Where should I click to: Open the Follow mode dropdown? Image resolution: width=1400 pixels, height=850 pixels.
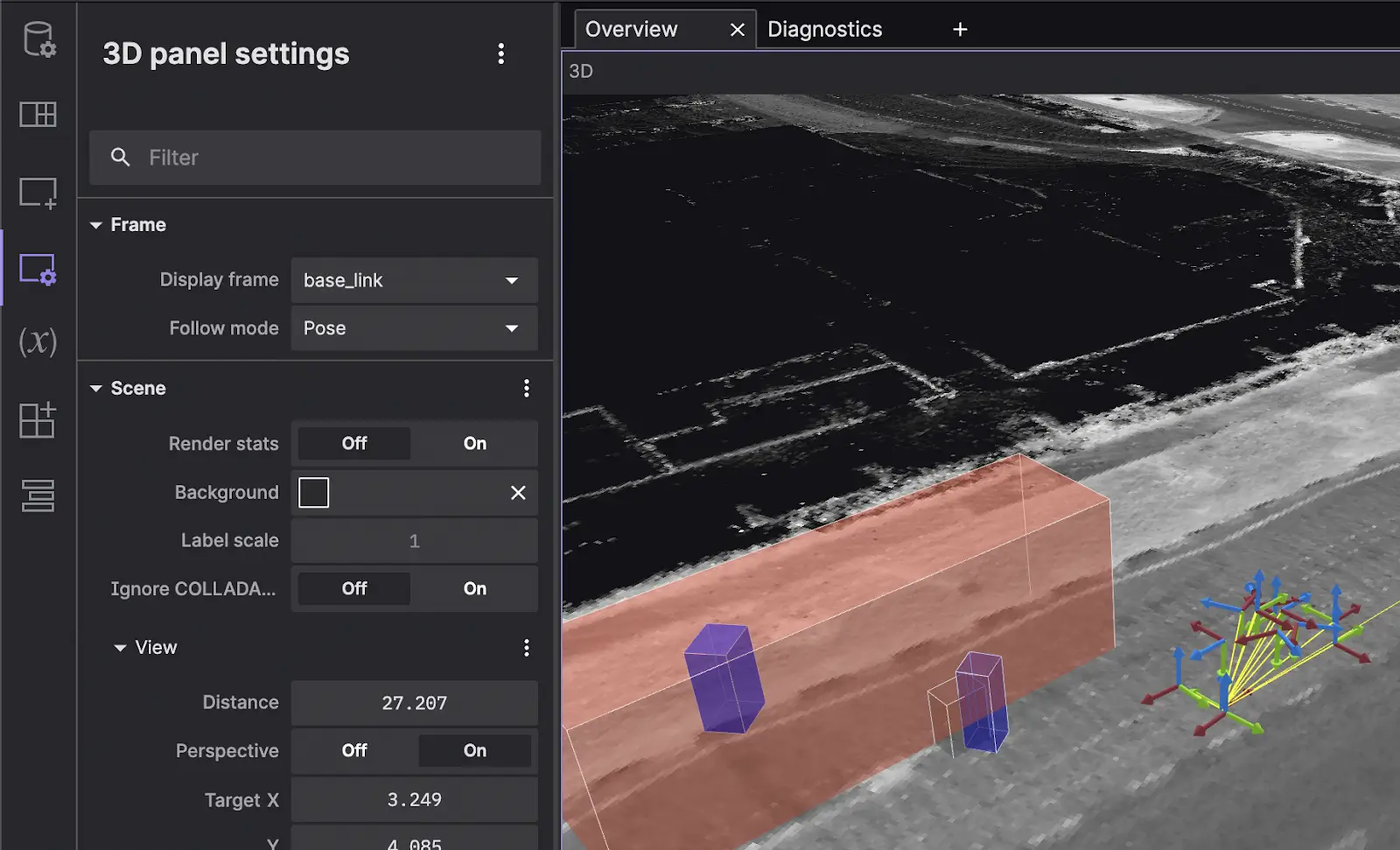(x=414, y=329)
